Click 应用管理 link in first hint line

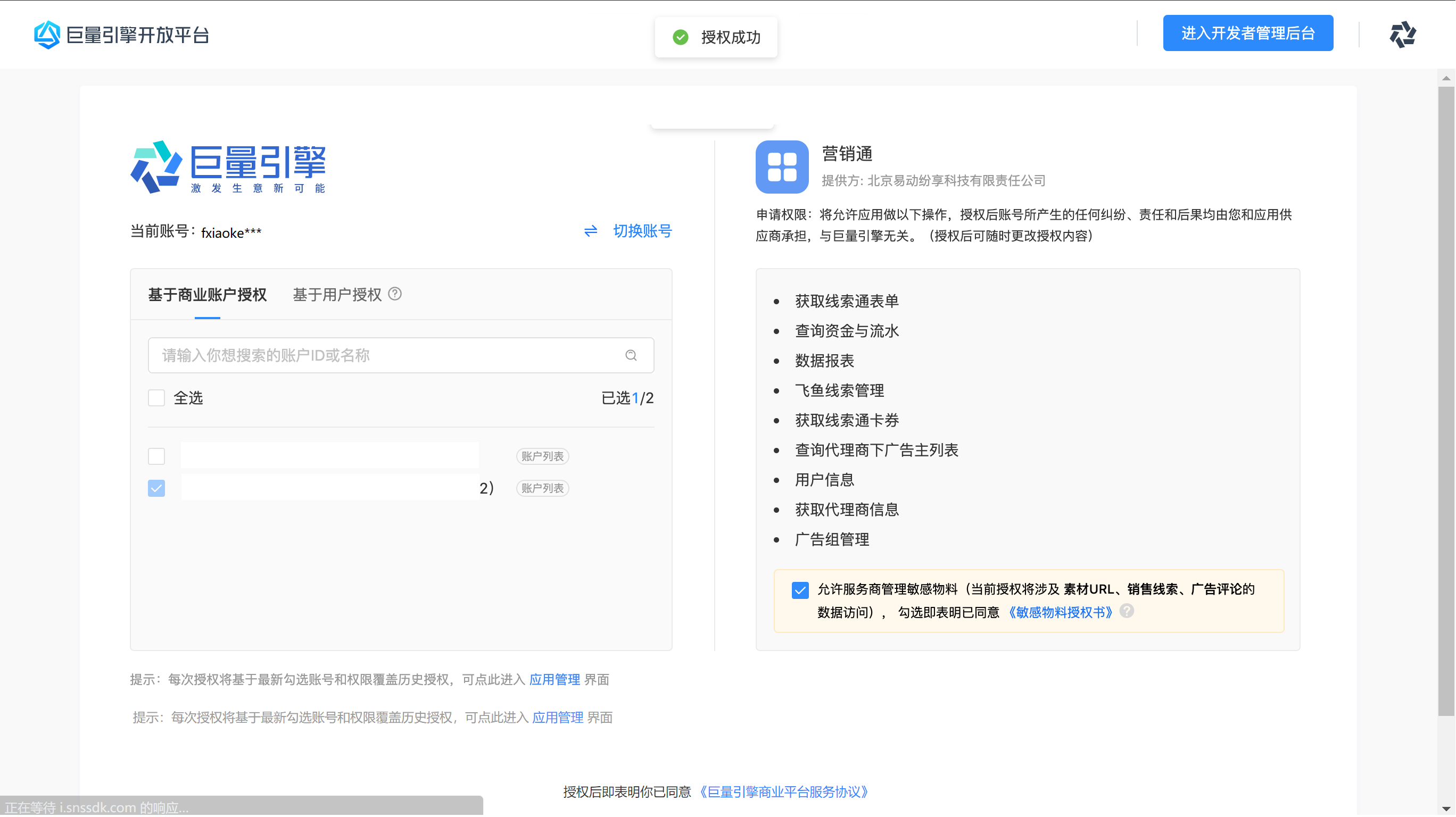(555, 680)
